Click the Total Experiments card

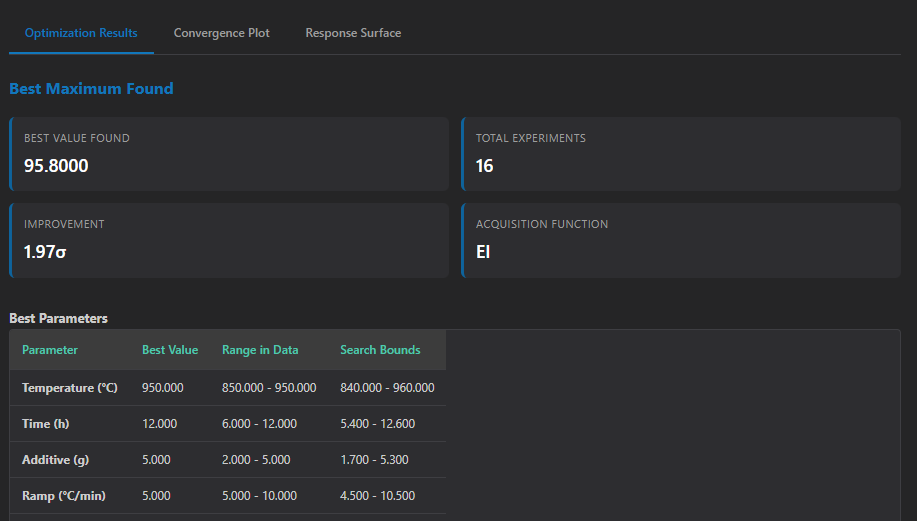(680, 154)
